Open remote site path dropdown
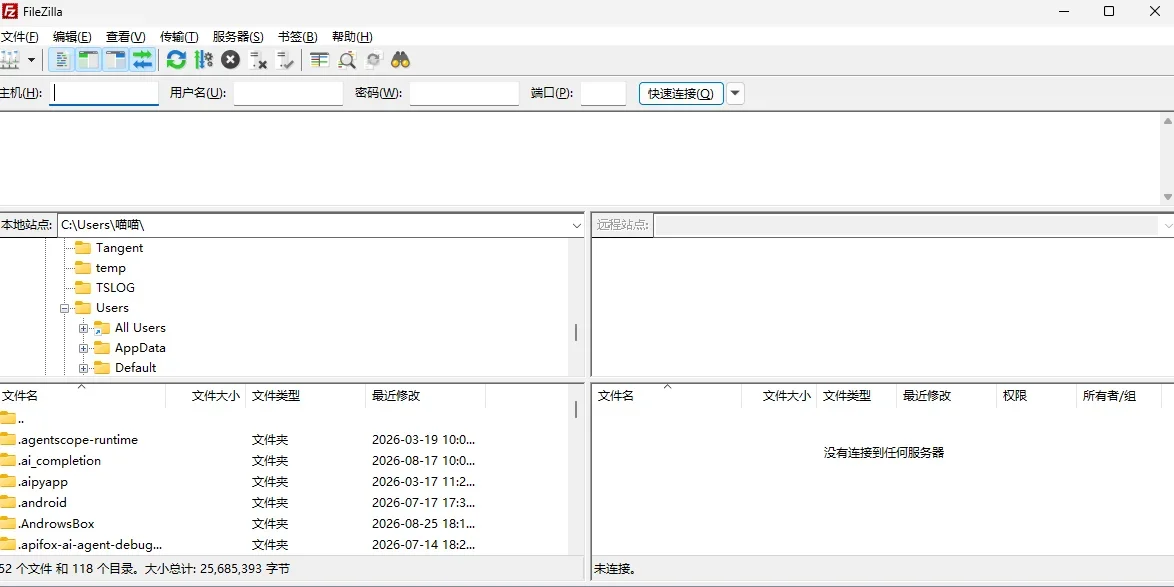This screenshot has width=1174, height=587. tap(1167, 225)
